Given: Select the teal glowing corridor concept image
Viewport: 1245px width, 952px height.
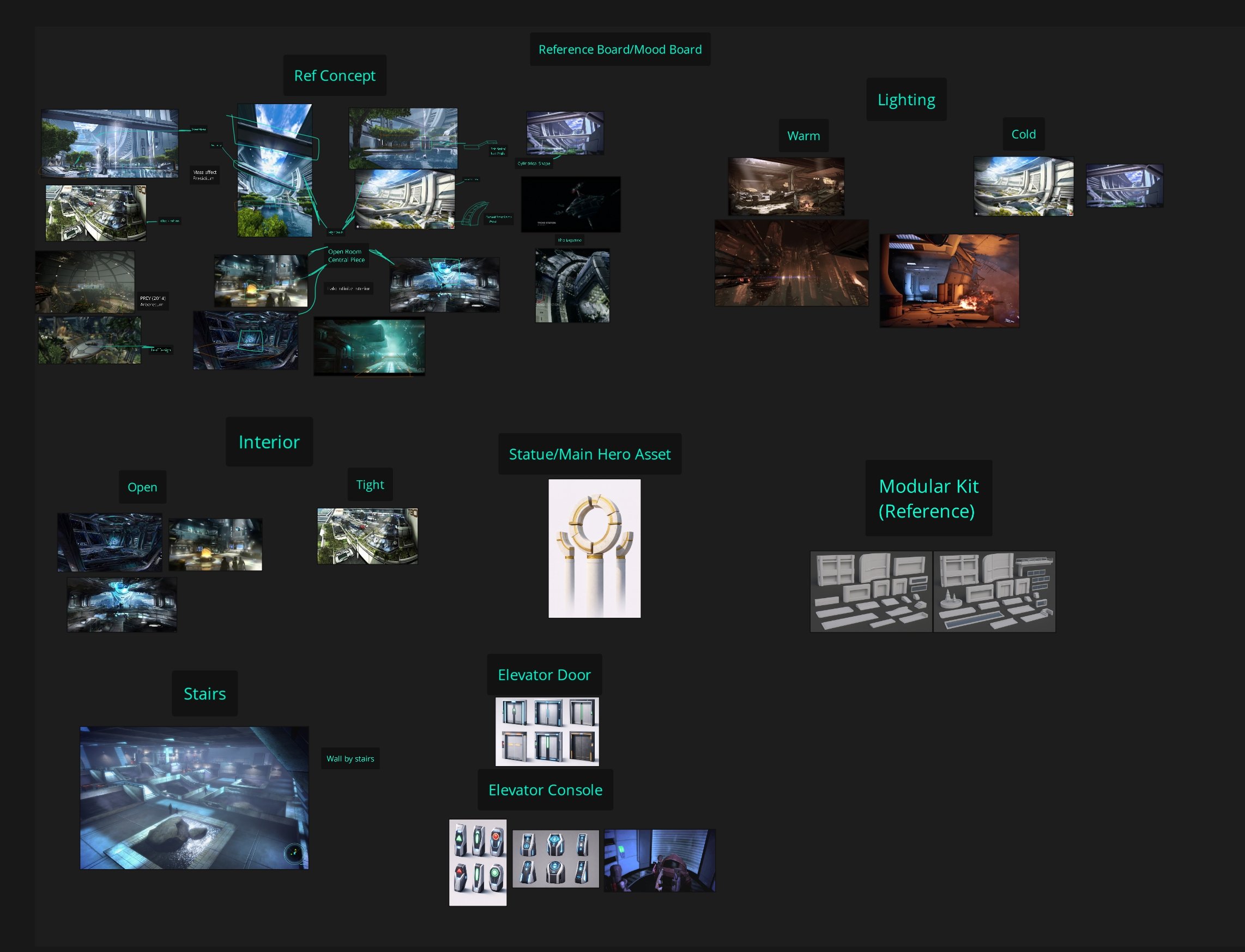Looking at the screenshot, I should [370, 346].
